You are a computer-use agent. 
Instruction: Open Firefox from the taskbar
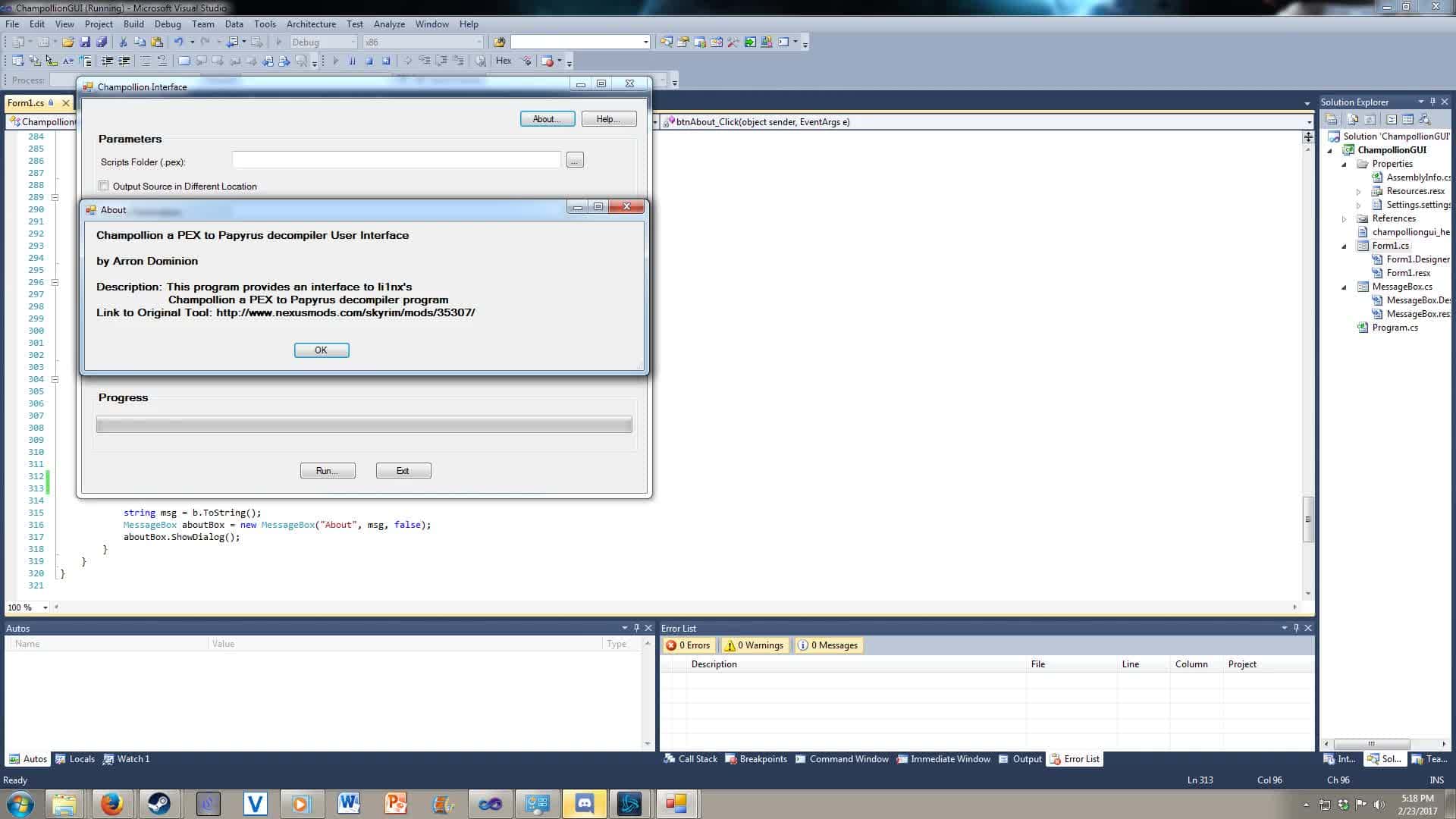pyautogui.click(x=112, y=804)
